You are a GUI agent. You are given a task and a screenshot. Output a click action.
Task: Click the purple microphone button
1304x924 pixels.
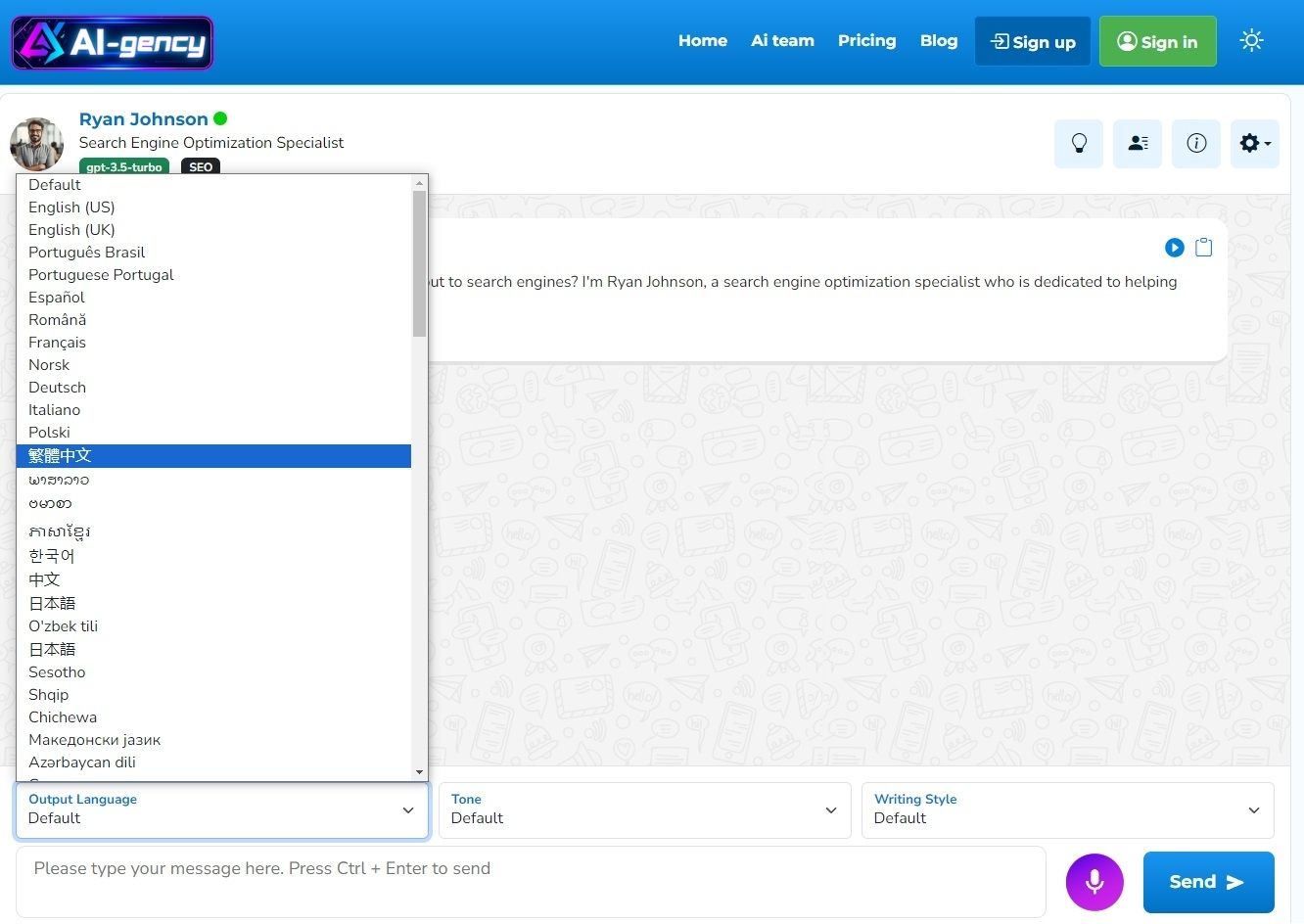[x=1094, y=882]
